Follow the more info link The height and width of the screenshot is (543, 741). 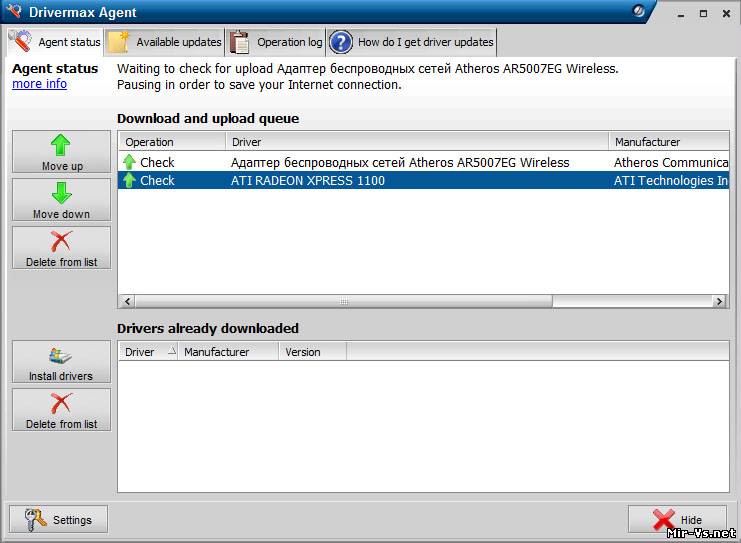coord(39,84)
